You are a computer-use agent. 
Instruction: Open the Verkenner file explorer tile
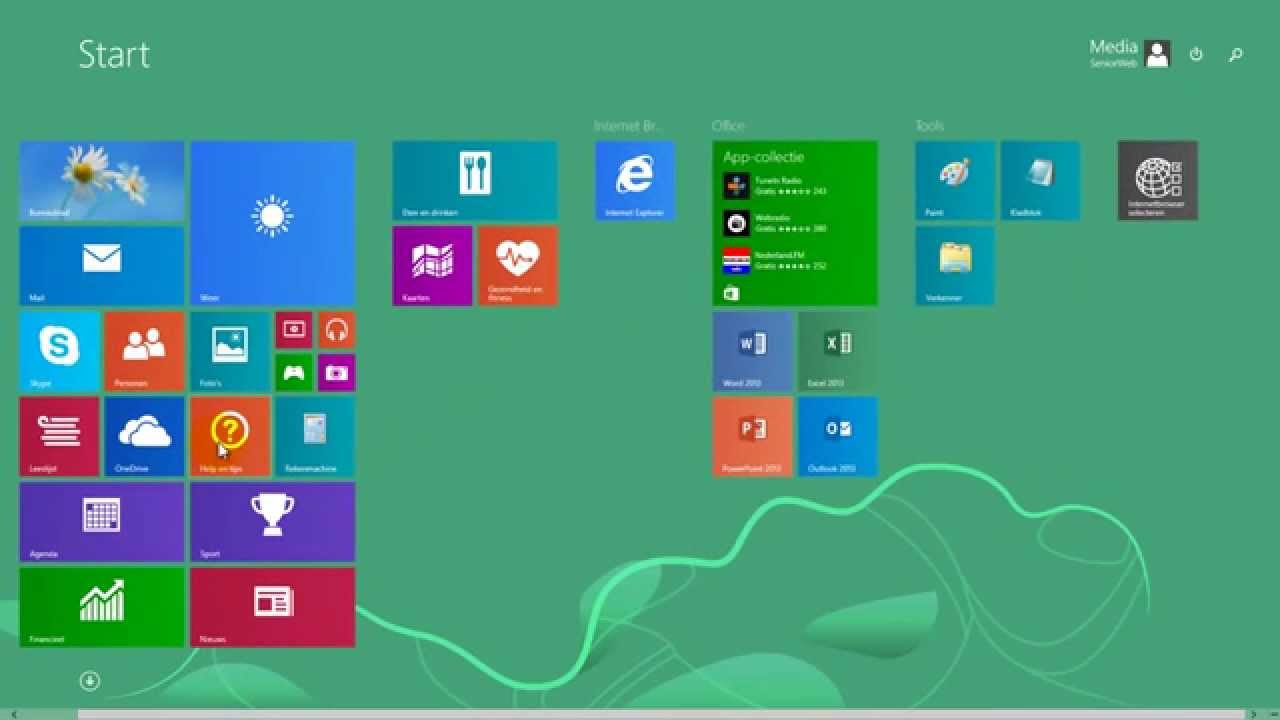click(956, 266)
